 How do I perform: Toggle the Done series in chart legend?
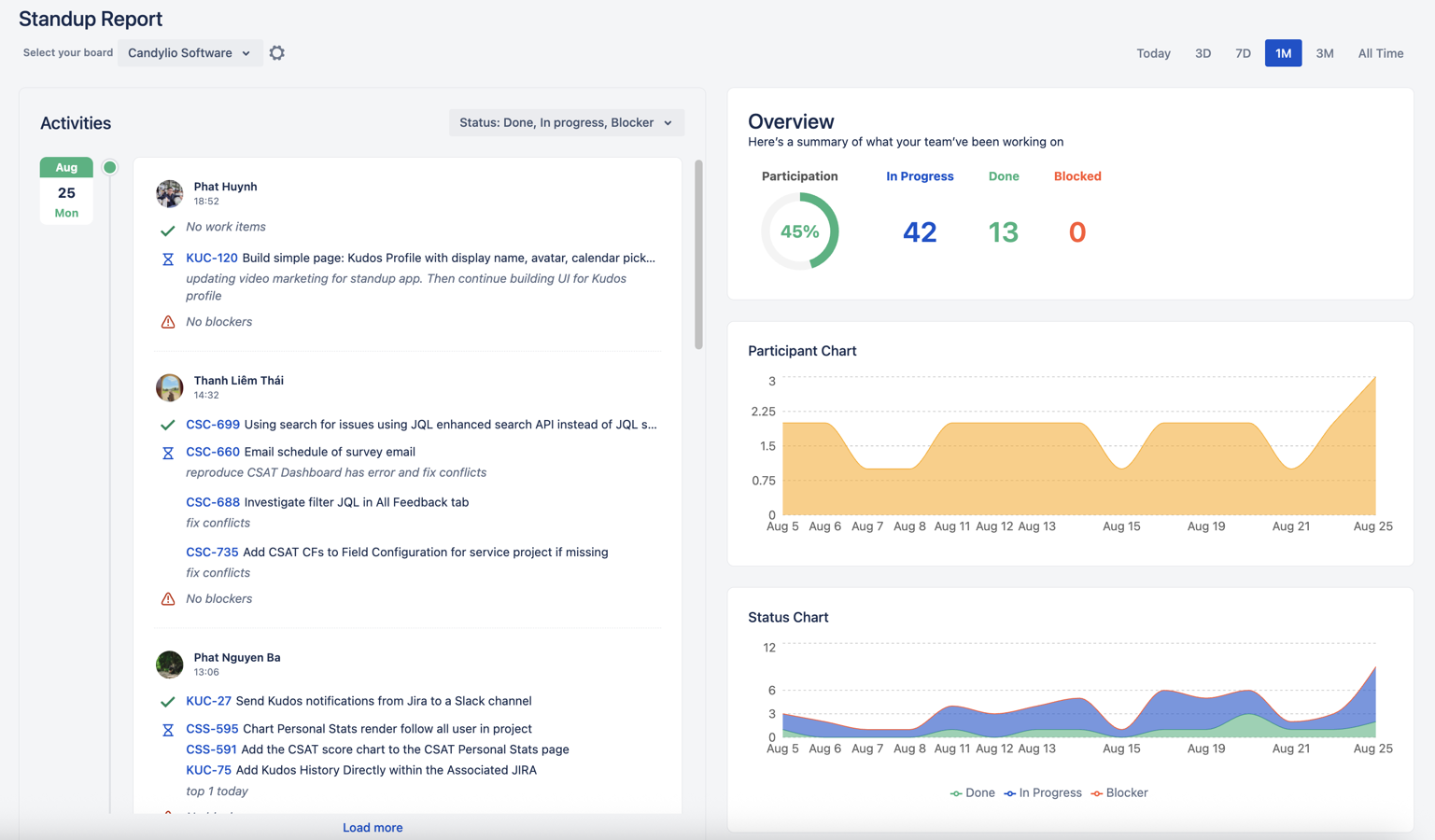972,792
